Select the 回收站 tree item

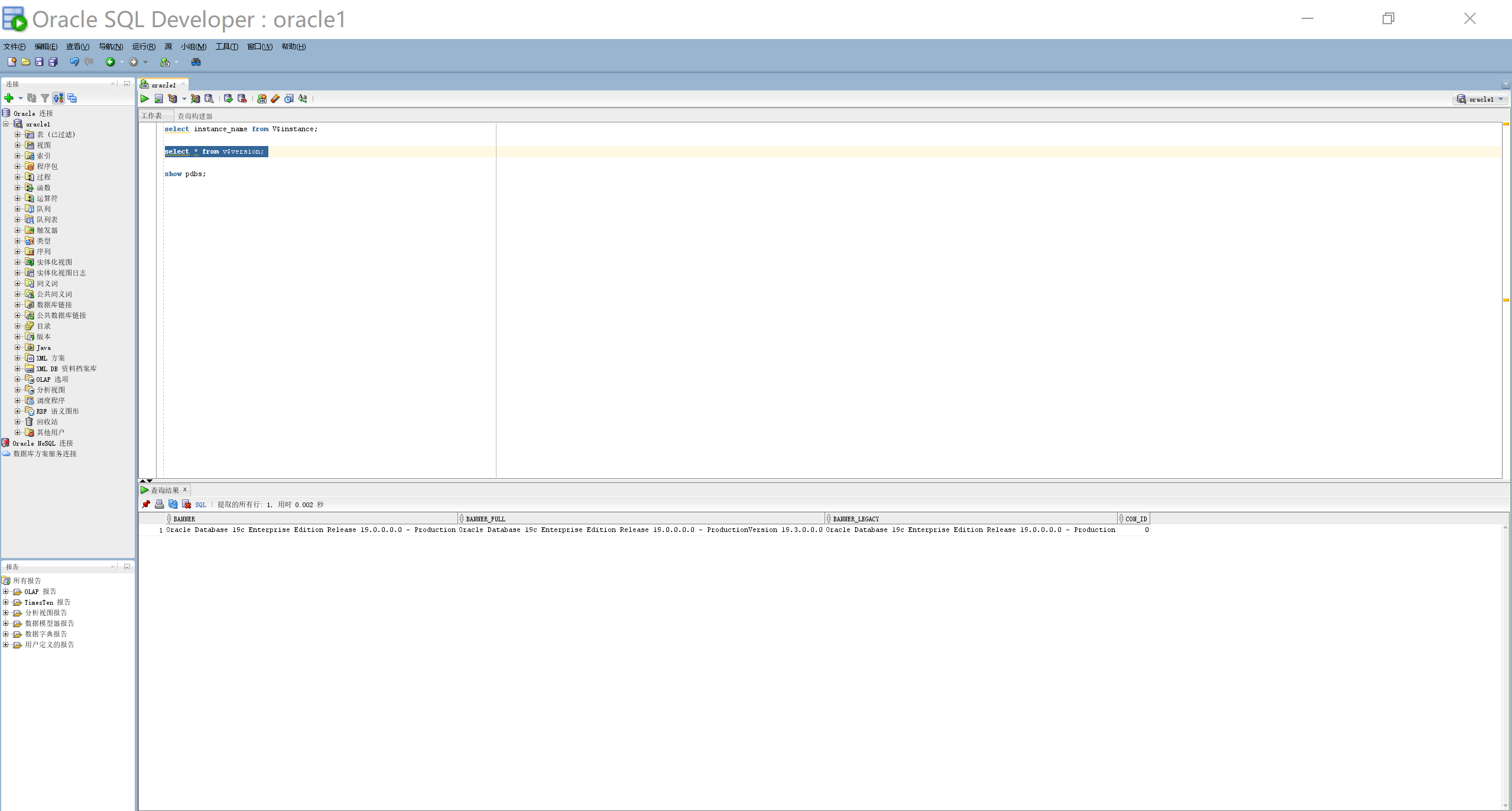(x=47, y=421)
